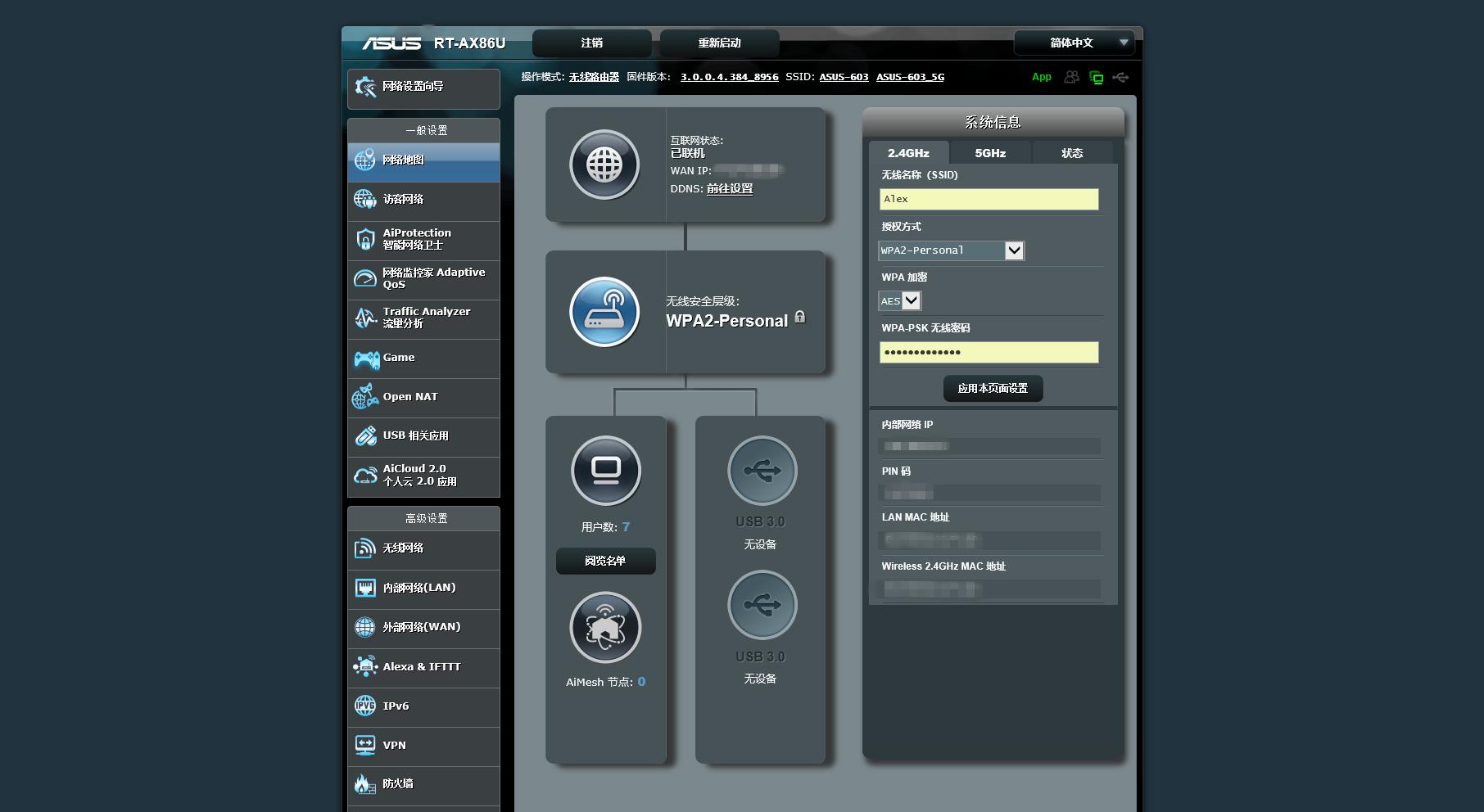Click the USB status icon in header
The height and width of the screenshot is (812, 1484).
1120,78
